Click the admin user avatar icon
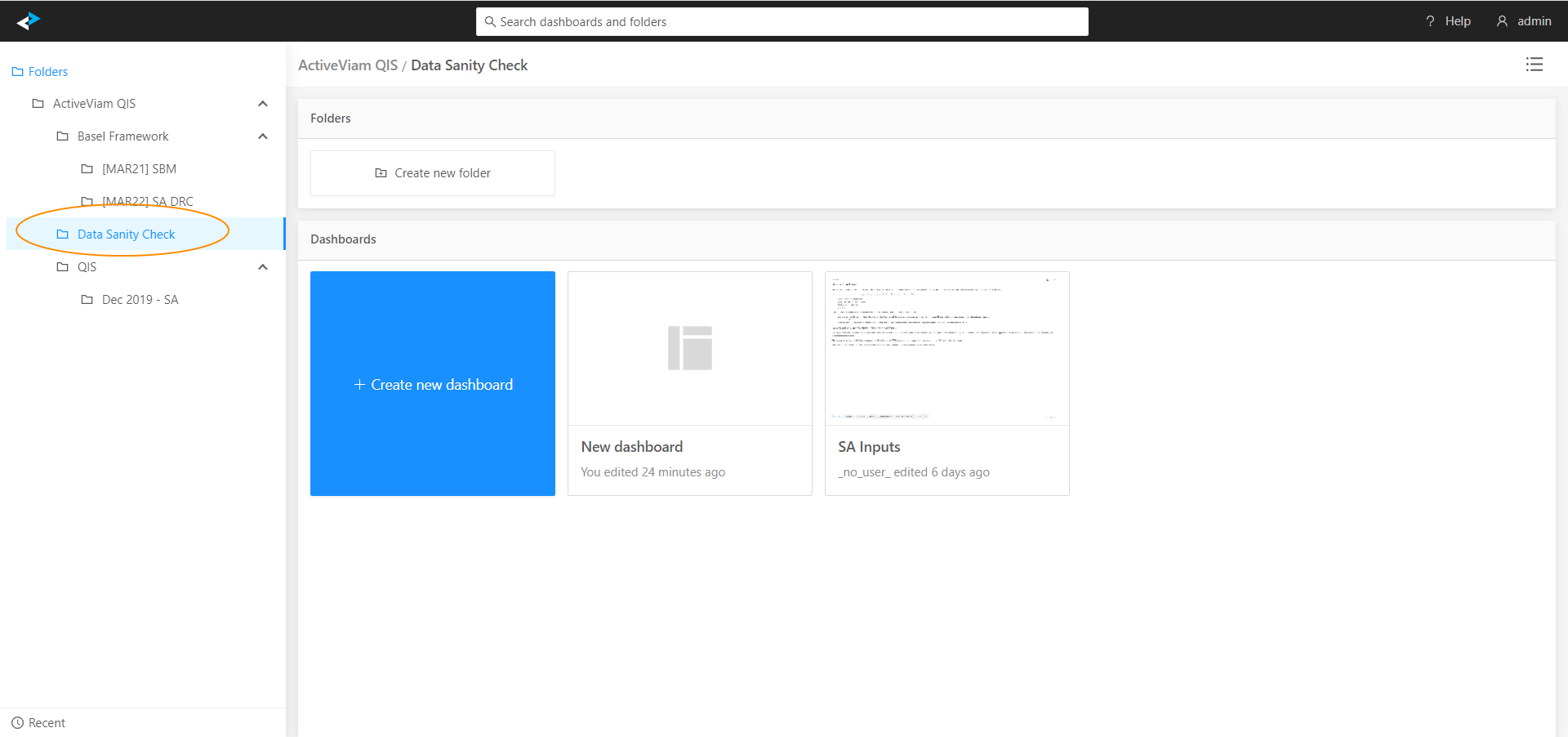The width and height of the screenshot is (1568, 737). [x=1502, y=21]
